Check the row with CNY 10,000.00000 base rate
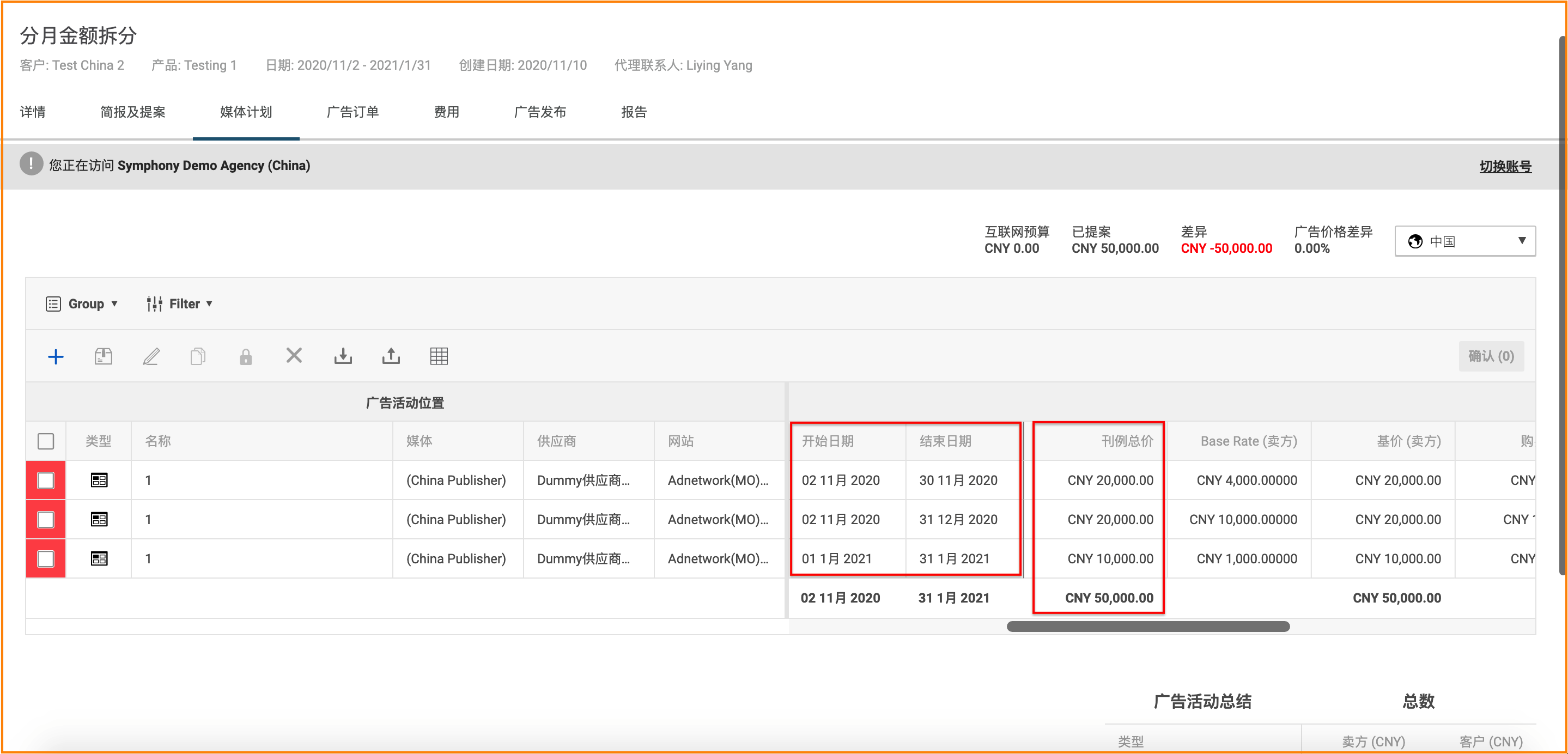This screenshot has width=1568, height=754. [46, 519]
